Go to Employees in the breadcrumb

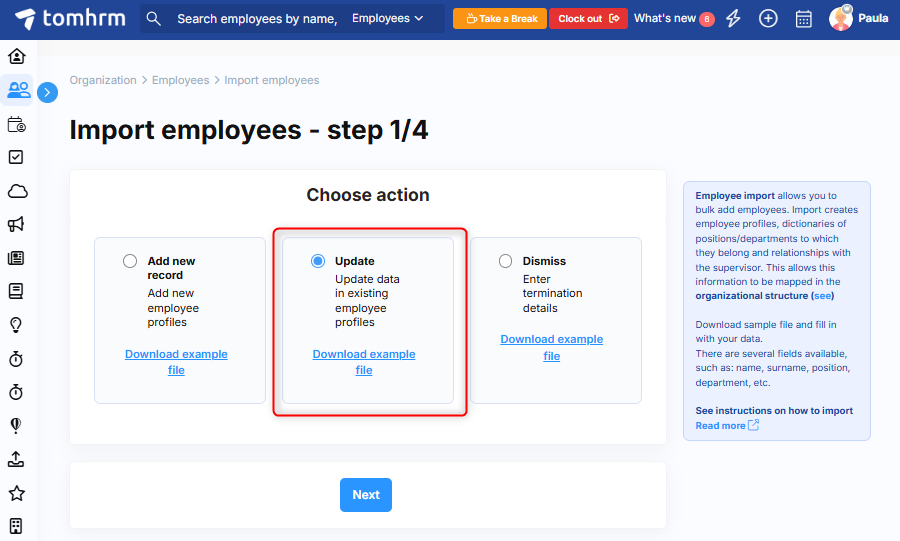[180, 80]
